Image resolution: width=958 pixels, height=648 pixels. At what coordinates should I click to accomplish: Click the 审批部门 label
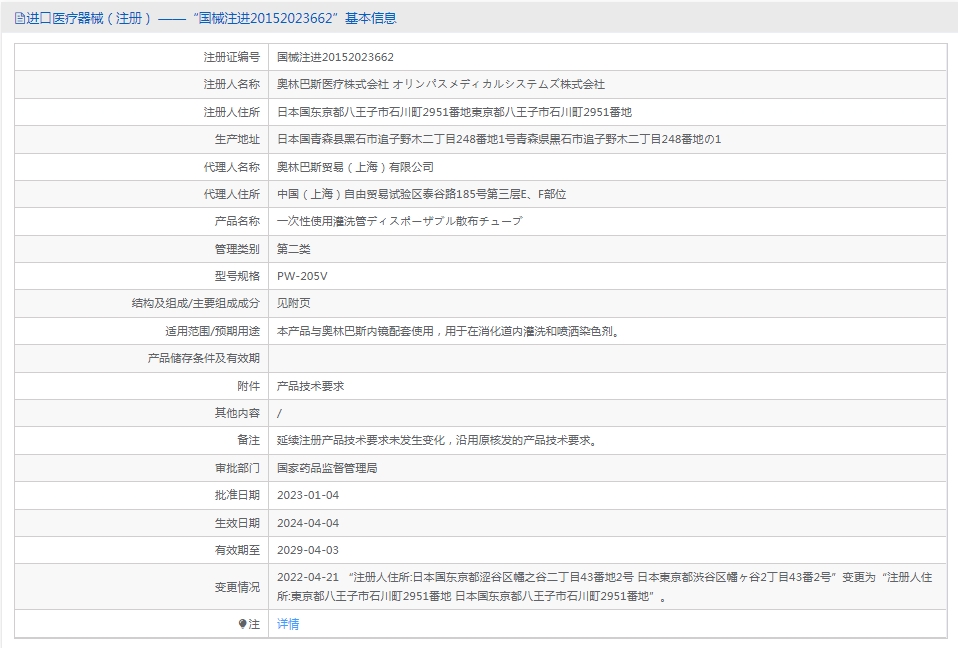pyautogui.click(x=237, y=468)
